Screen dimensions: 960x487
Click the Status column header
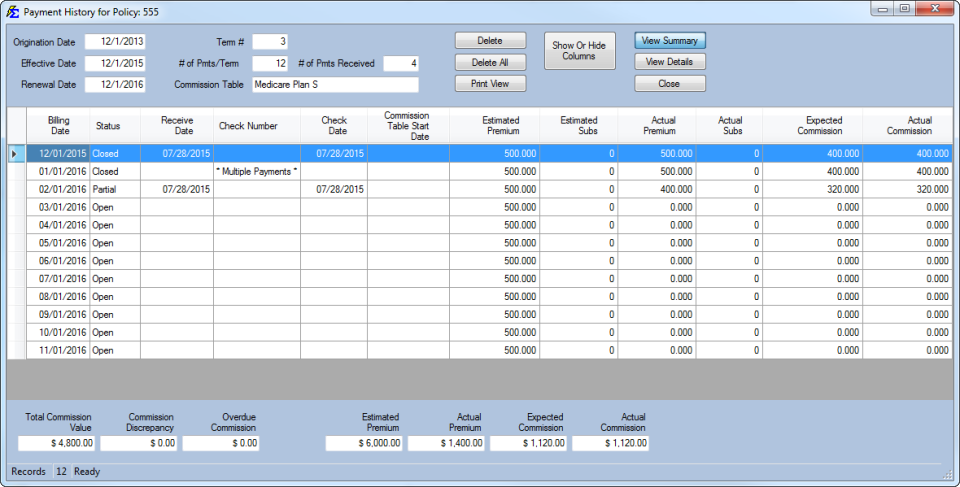108,126
